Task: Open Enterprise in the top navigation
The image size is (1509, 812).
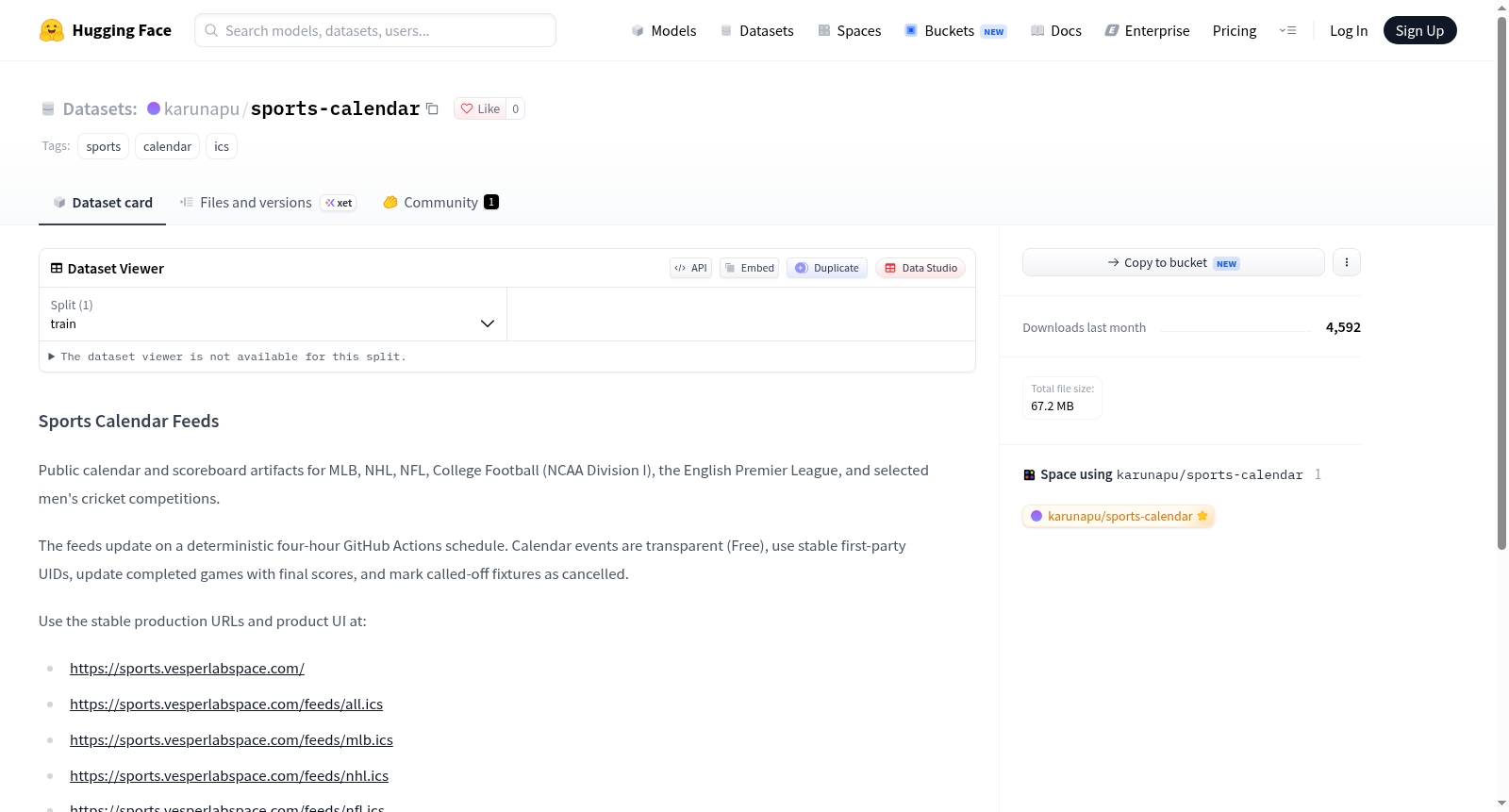Action: click(1147, 30)
